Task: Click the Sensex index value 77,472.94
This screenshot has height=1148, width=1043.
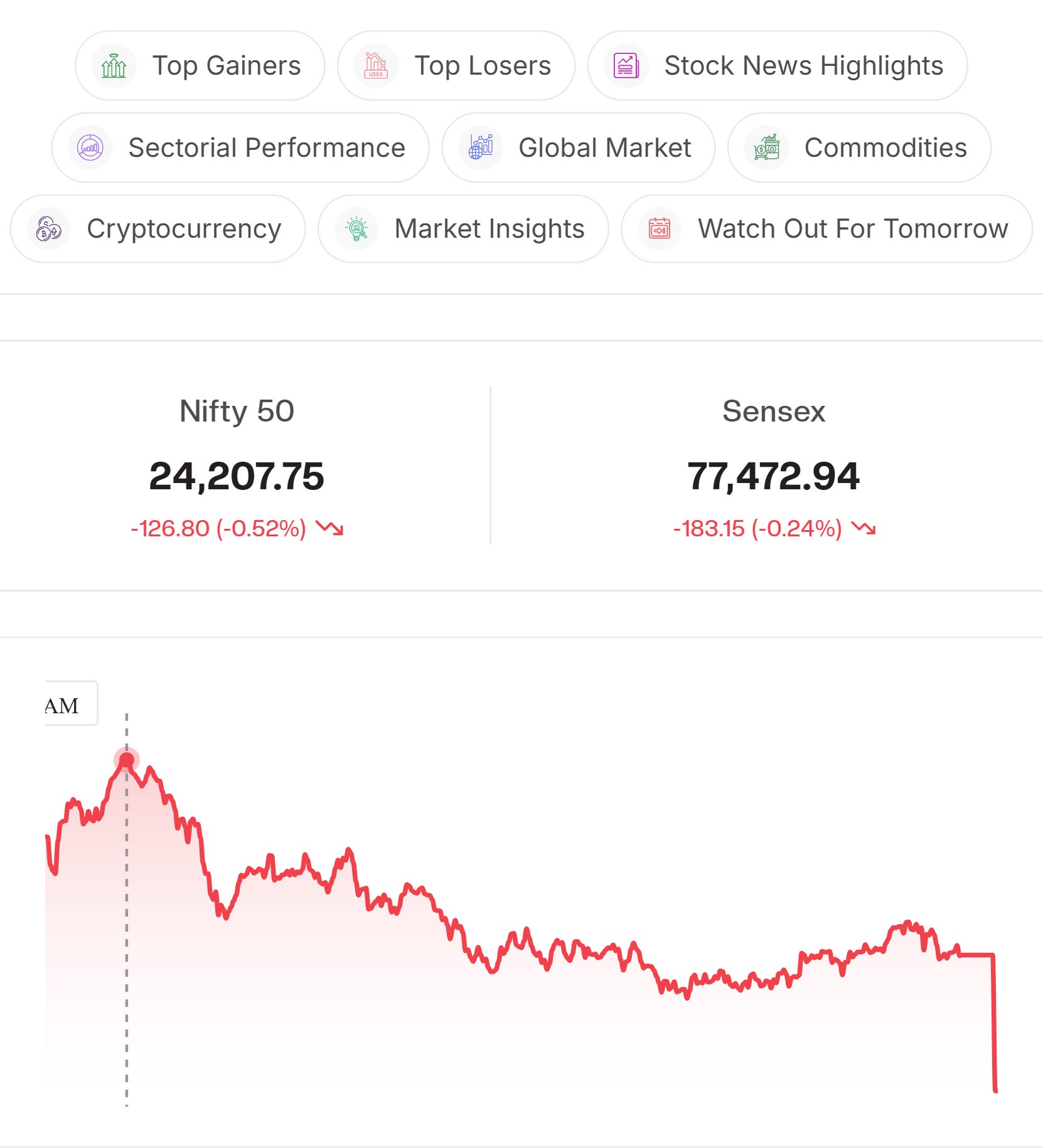Action: 773,476
